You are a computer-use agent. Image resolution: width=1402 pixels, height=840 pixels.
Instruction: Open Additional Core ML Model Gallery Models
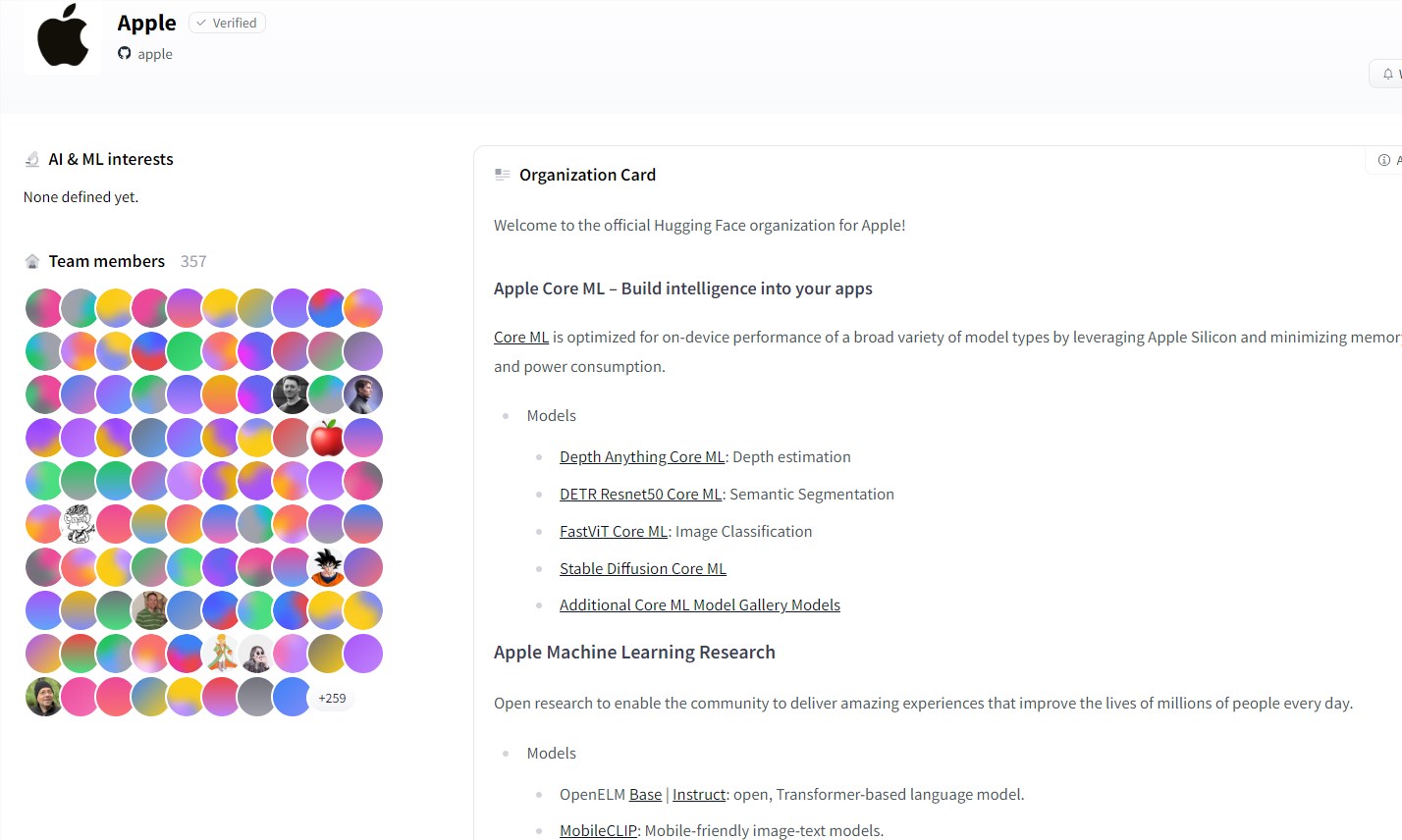click(x=699, y=604)
